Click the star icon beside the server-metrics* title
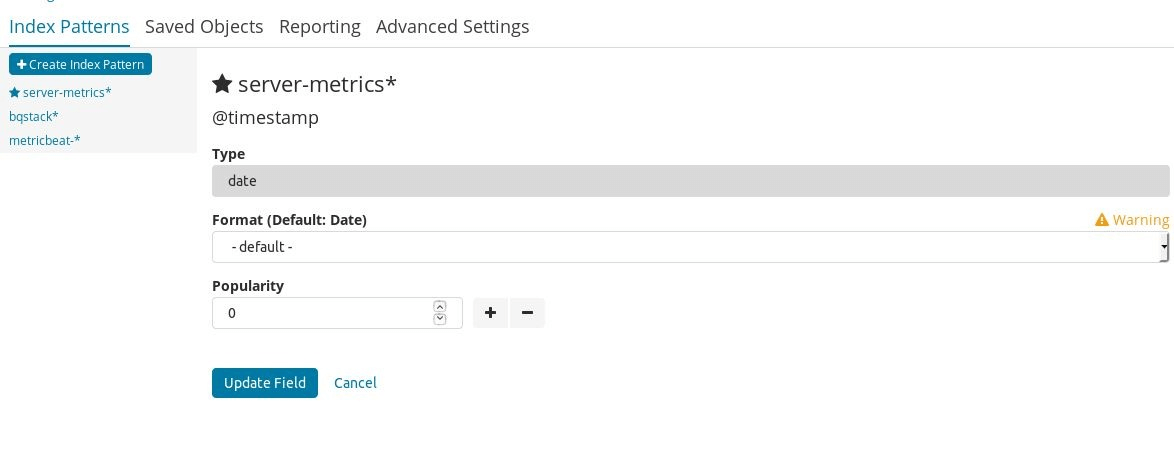Screen dimensions: 1174x456 pos(222,84)
